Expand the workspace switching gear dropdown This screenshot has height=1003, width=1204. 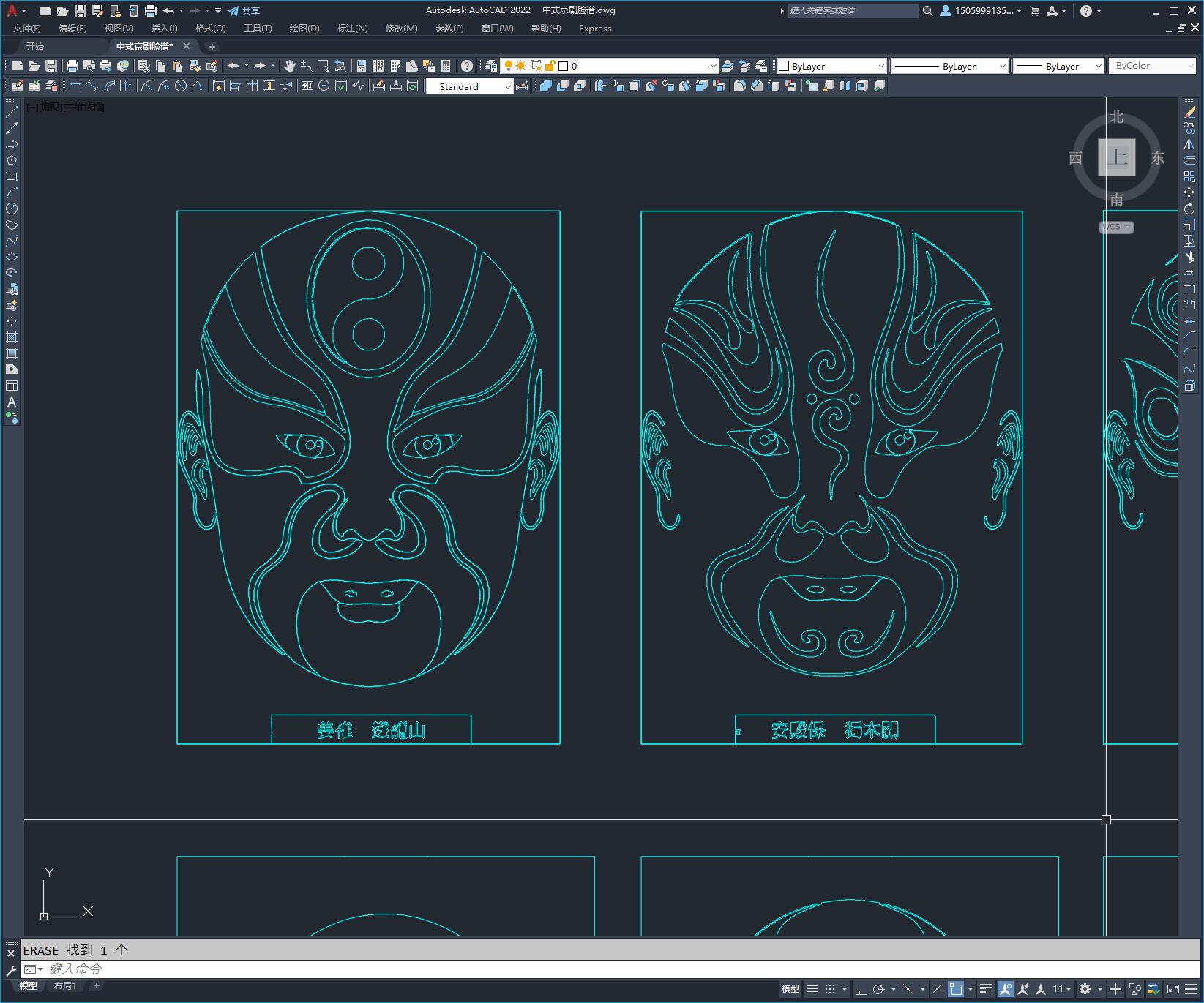(x=1099, y=989)
